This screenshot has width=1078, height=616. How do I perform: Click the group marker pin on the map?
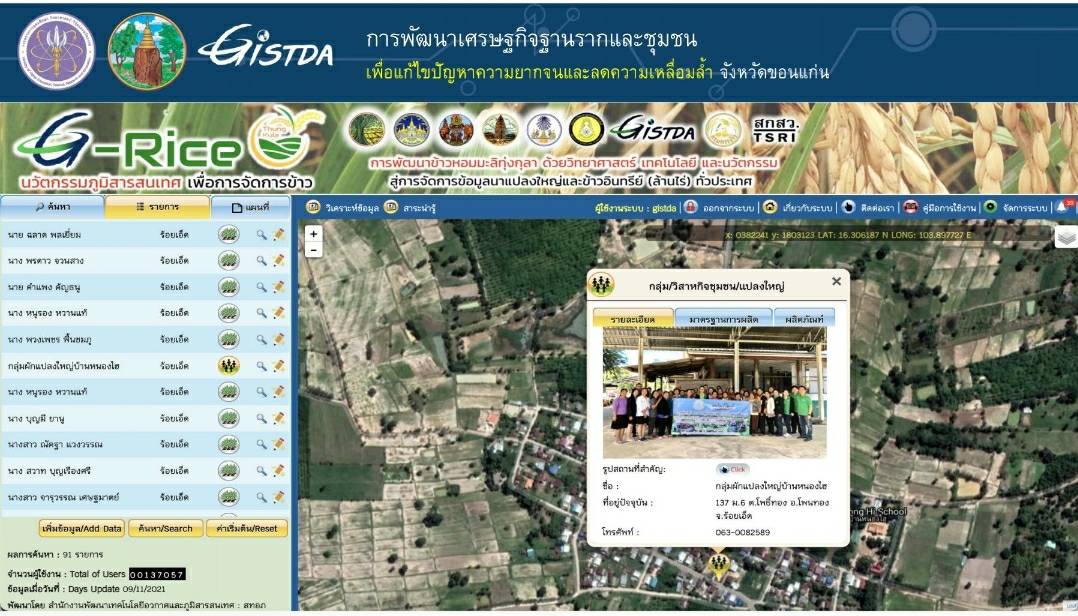[x=718, y=566]
